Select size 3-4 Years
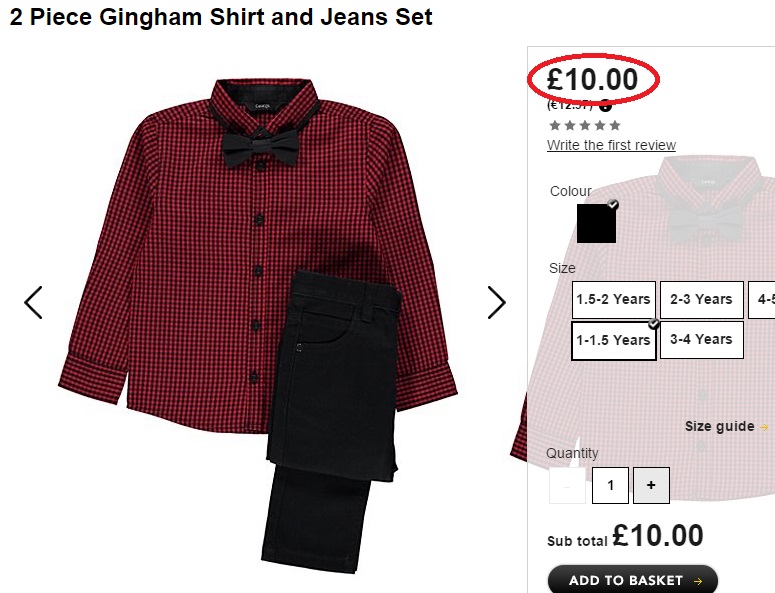 click(x=701, y=339)
